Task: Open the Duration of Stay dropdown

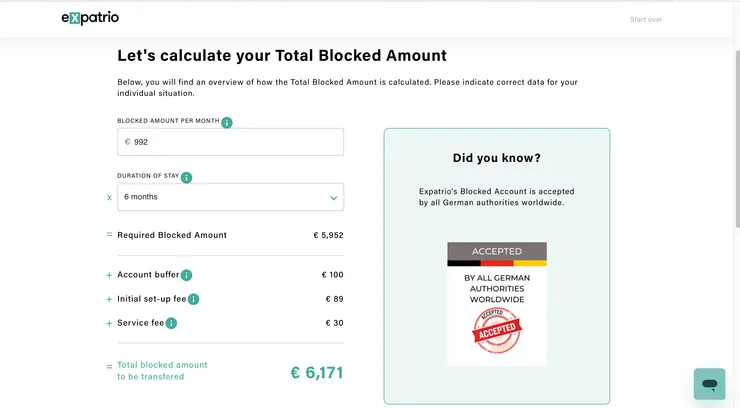Action: point(230,197)
